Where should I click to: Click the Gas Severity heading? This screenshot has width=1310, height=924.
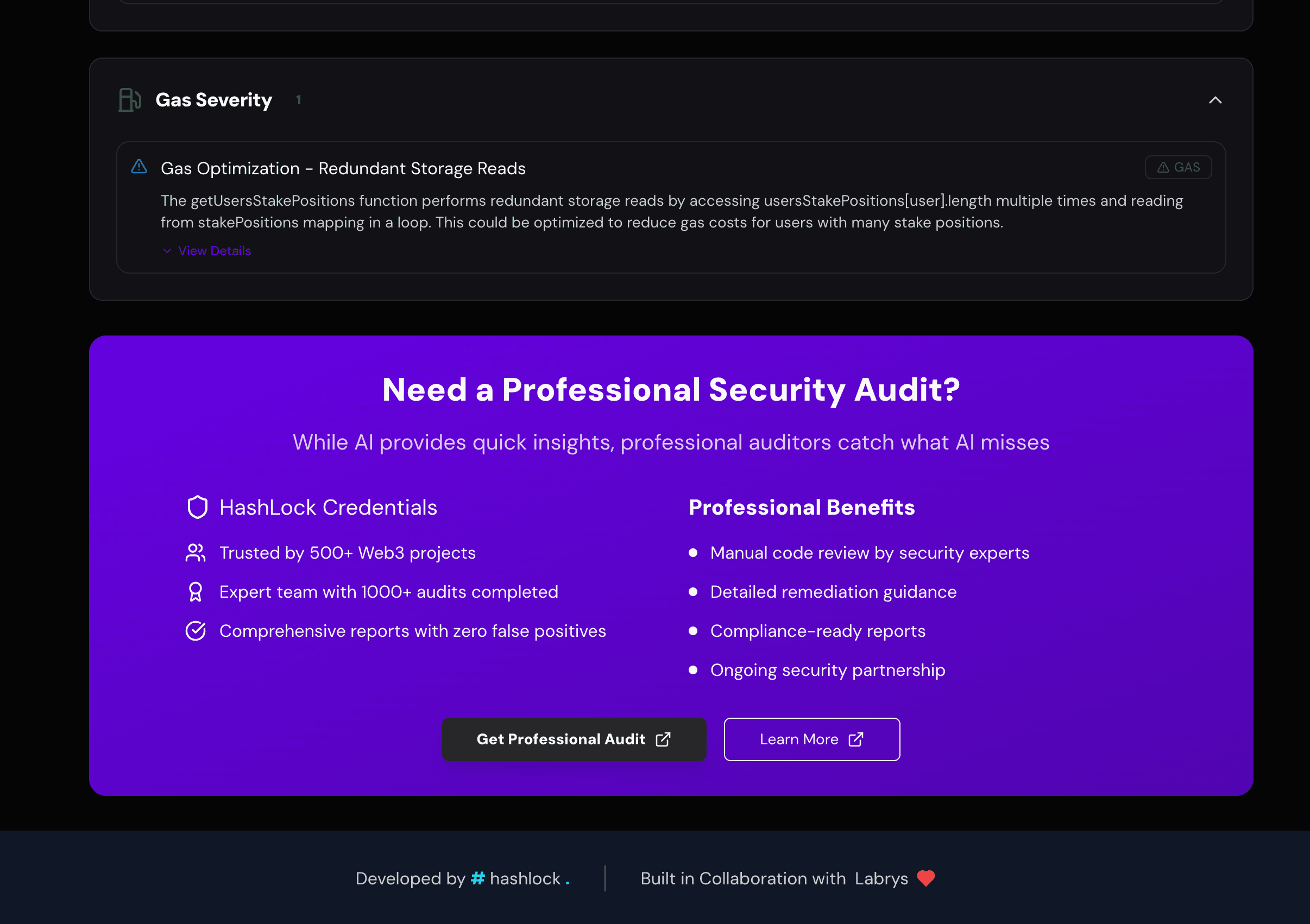(214, 100)
